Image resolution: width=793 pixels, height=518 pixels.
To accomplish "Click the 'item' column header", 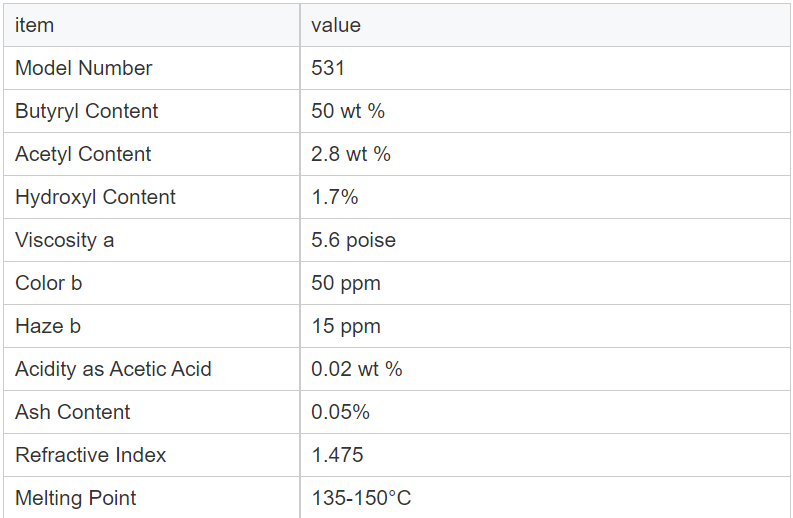I will tap(152, 25).
